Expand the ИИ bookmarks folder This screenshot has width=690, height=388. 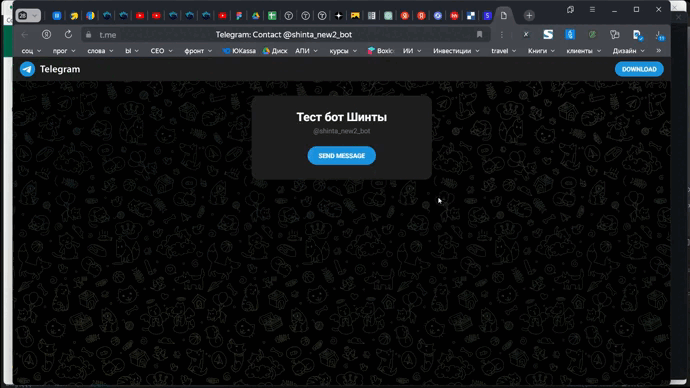pos(412,51)
